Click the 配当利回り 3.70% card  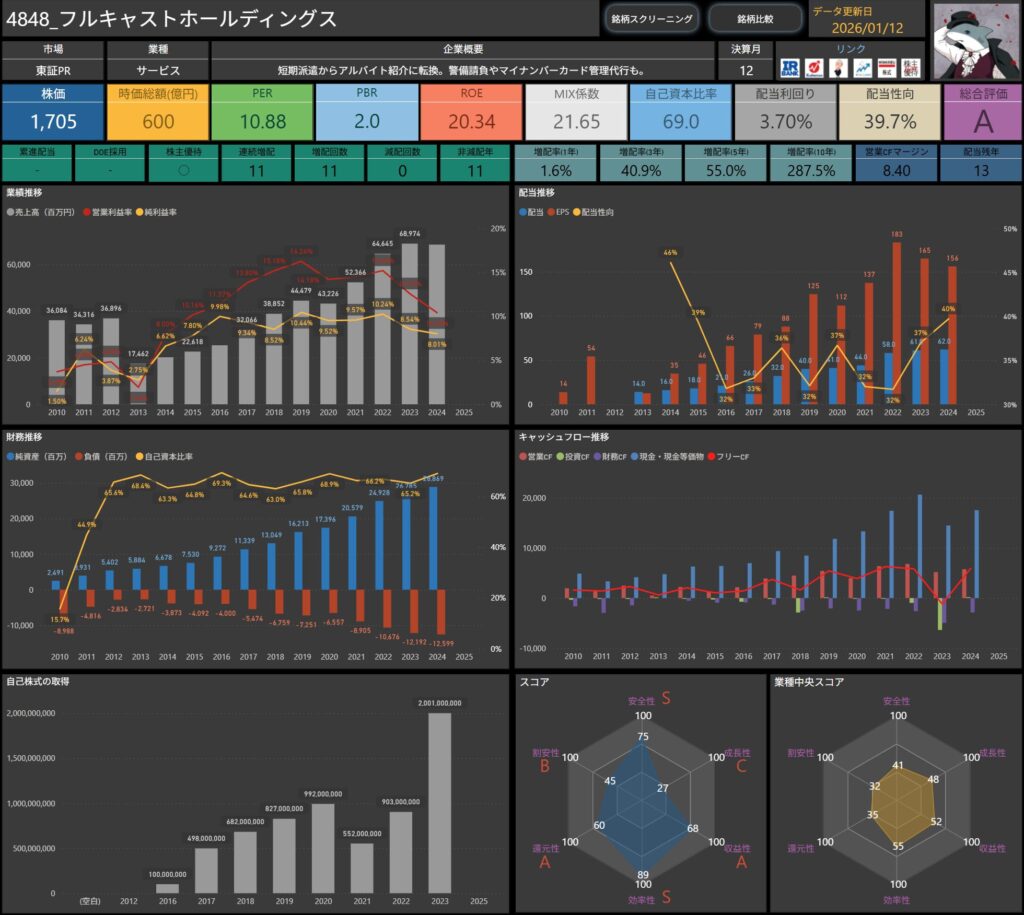[x=784, y=112]
